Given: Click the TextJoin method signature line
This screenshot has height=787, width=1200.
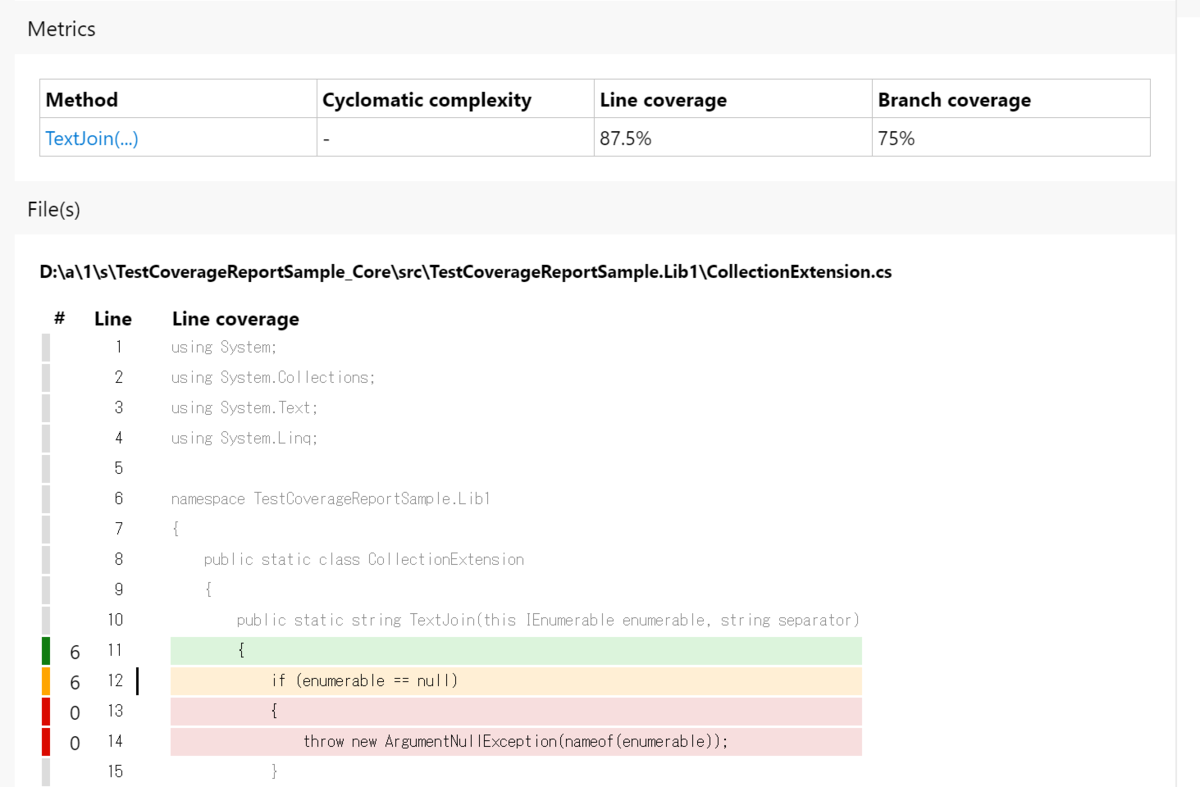Looking at the screenshot, I should point(548,620).
